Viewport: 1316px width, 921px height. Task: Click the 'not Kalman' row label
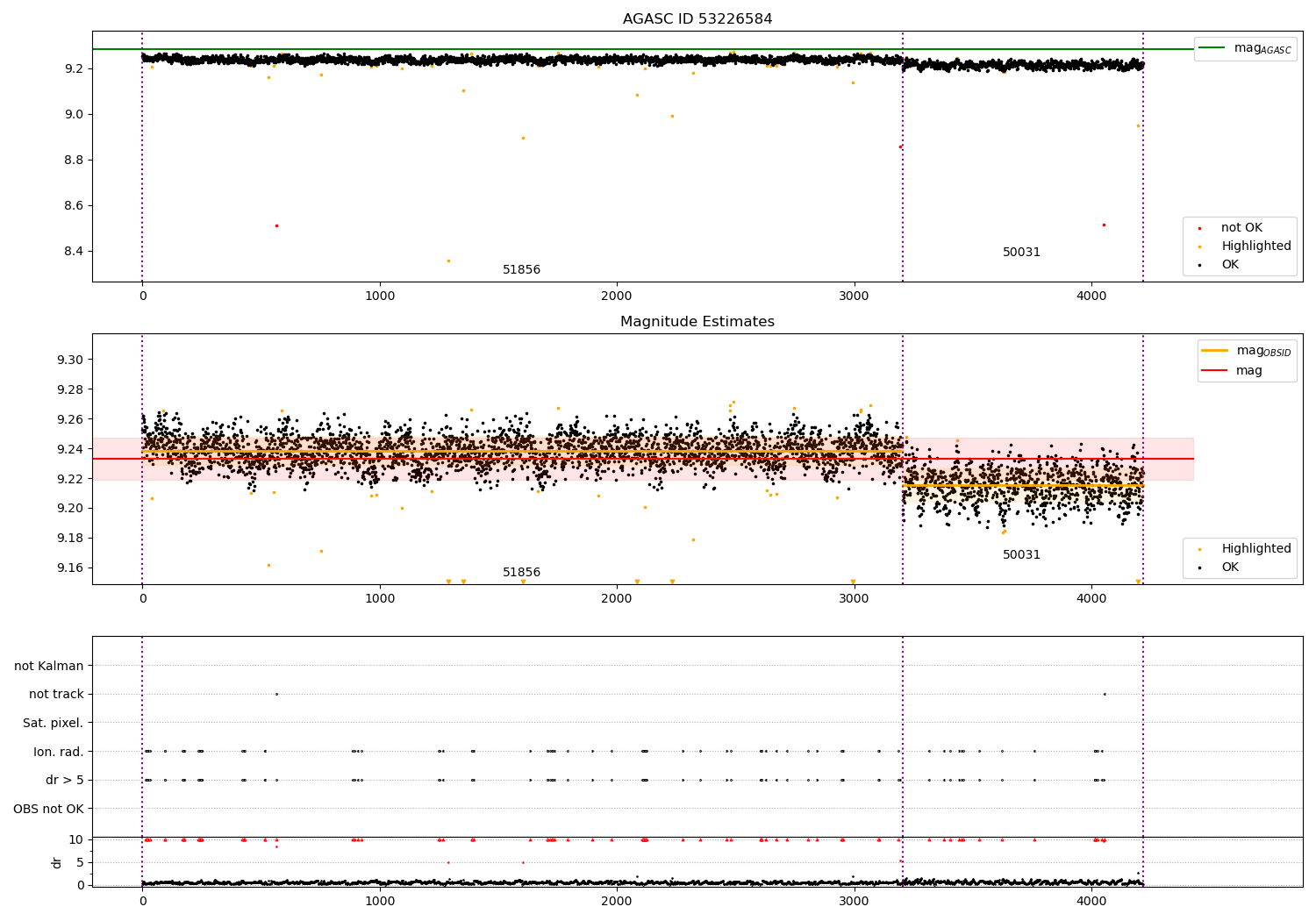pyautogui.click(x=49, y=667)
